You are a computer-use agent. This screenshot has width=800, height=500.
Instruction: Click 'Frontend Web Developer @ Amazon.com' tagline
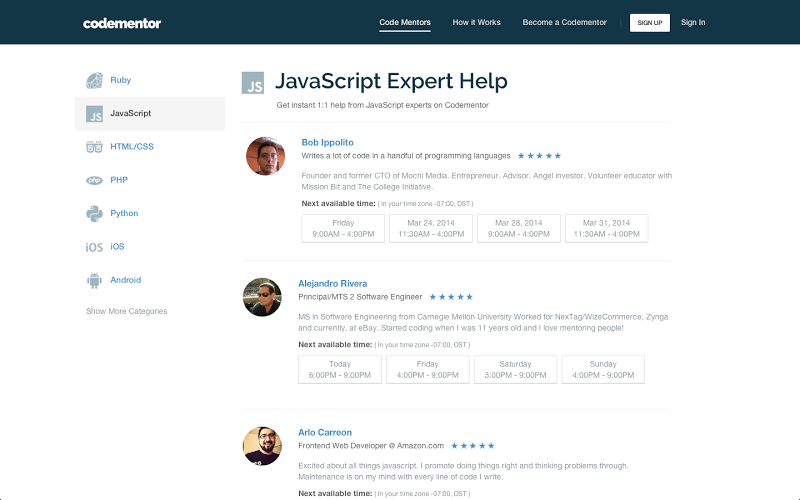point(371,446)
